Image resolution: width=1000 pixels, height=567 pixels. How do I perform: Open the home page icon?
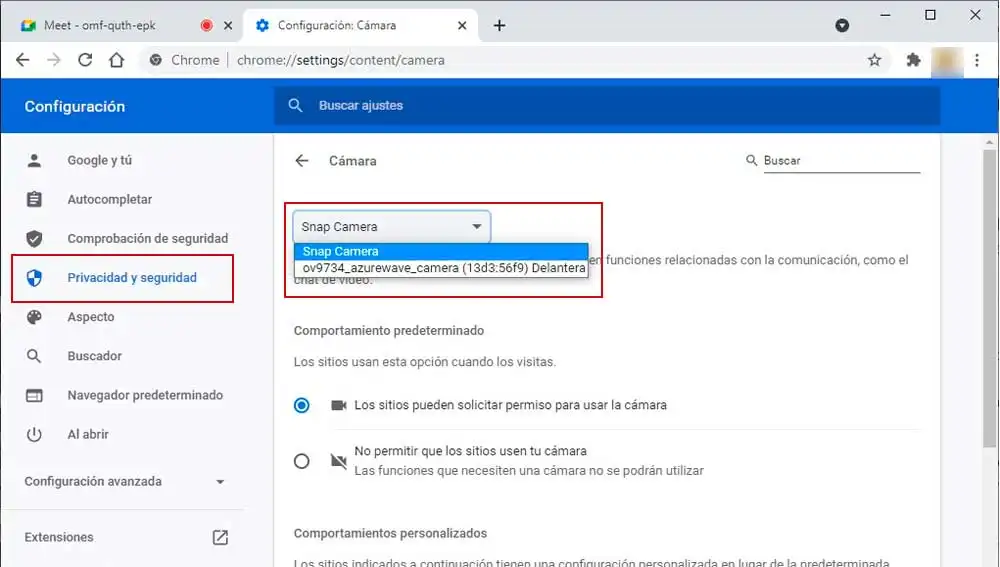116,60
